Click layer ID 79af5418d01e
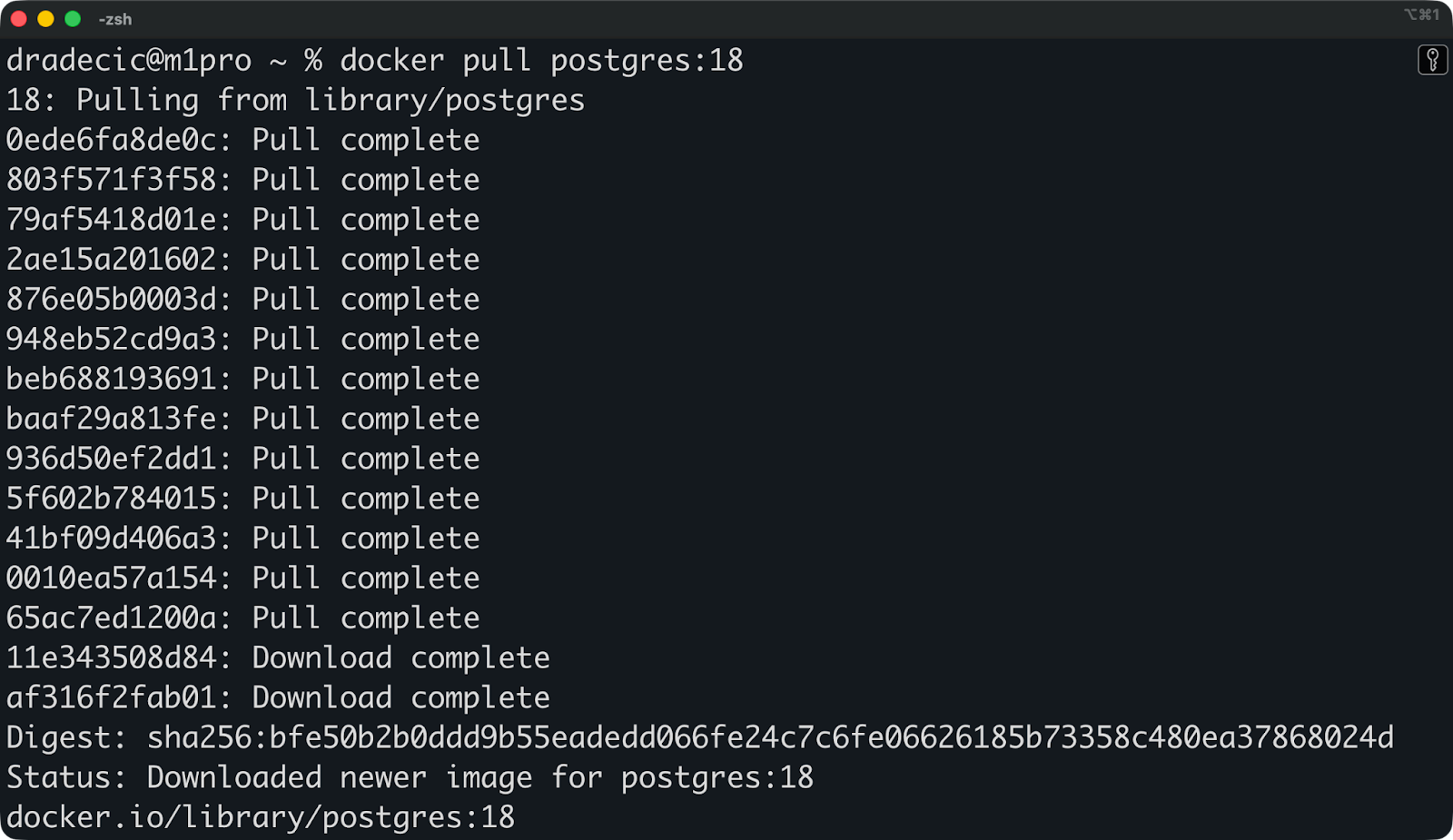This screenshot has width=1453, height=840. click(x=112, y=220)
